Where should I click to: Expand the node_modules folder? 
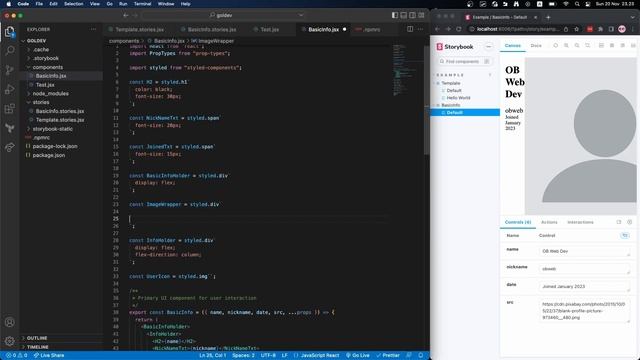tap(51, 93)
